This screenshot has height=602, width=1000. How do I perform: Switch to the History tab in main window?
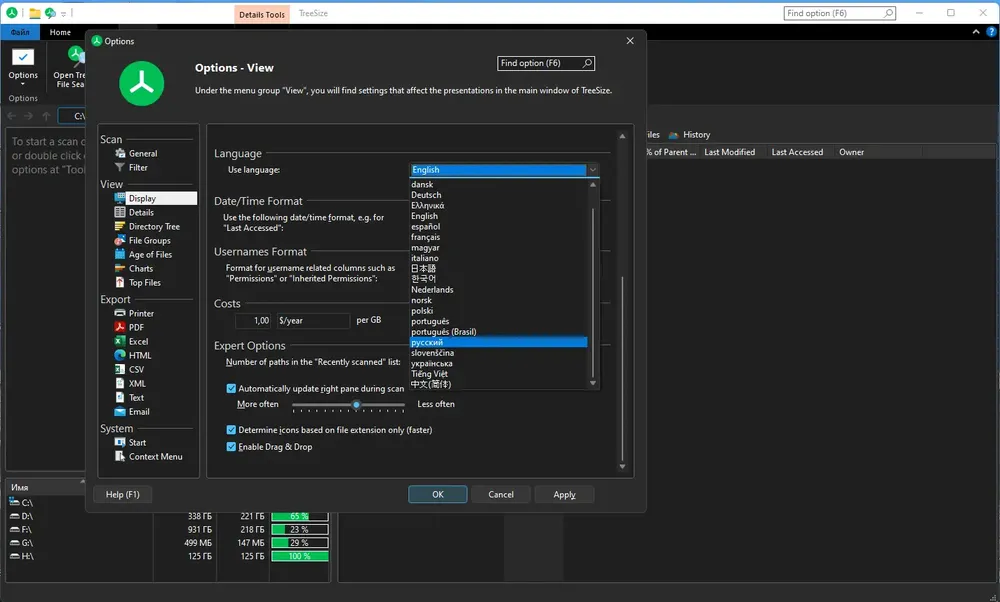[x=689, y=135]
